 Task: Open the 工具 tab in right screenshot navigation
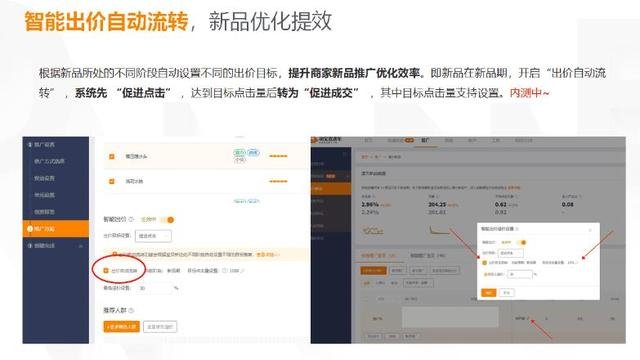tap(496, 140)
